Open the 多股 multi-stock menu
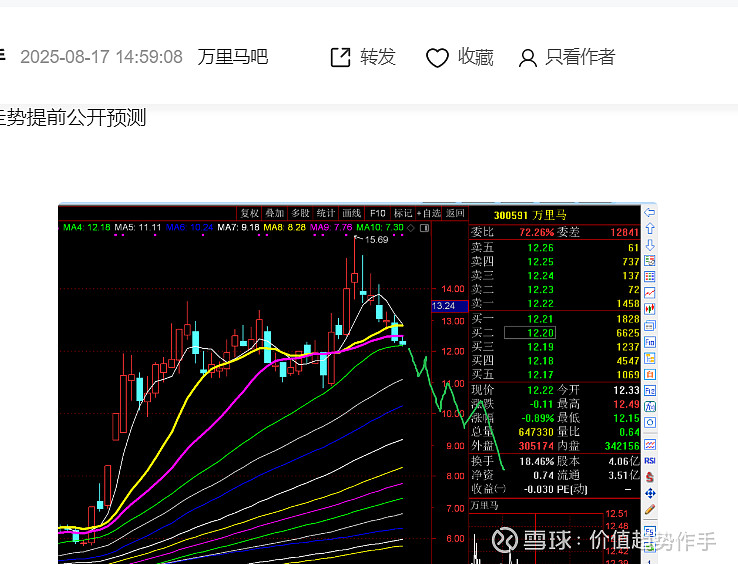Screen dimensions: 738x564 coord(300,213)
